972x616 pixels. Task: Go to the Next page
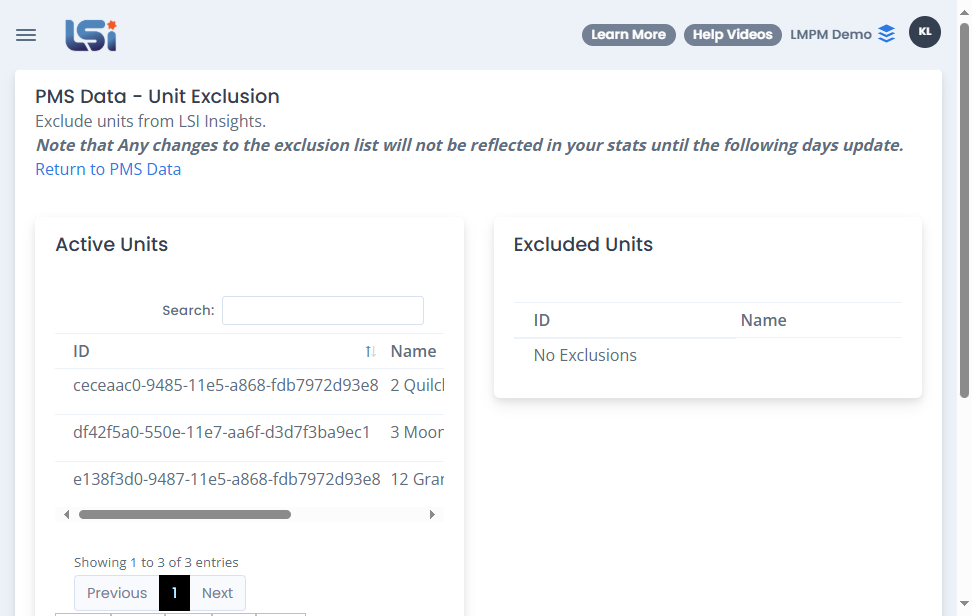218,593
